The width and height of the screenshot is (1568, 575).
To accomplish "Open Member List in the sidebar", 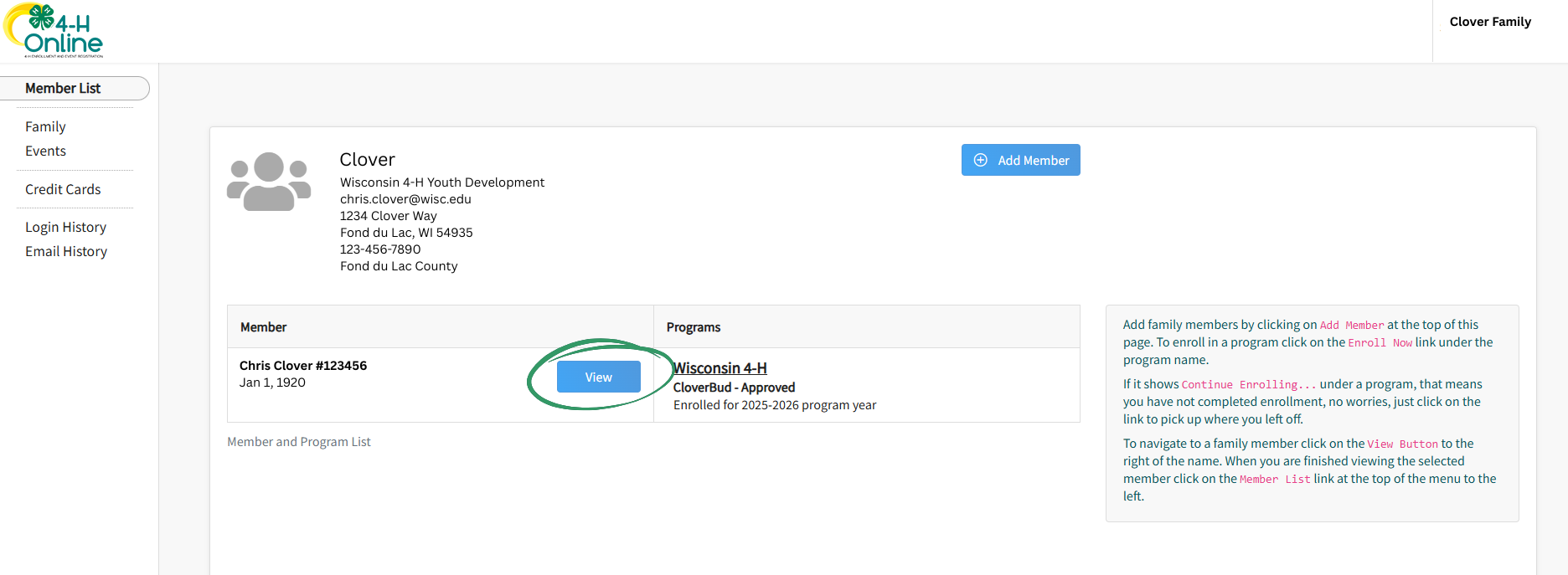I will [x=63, y=88].
